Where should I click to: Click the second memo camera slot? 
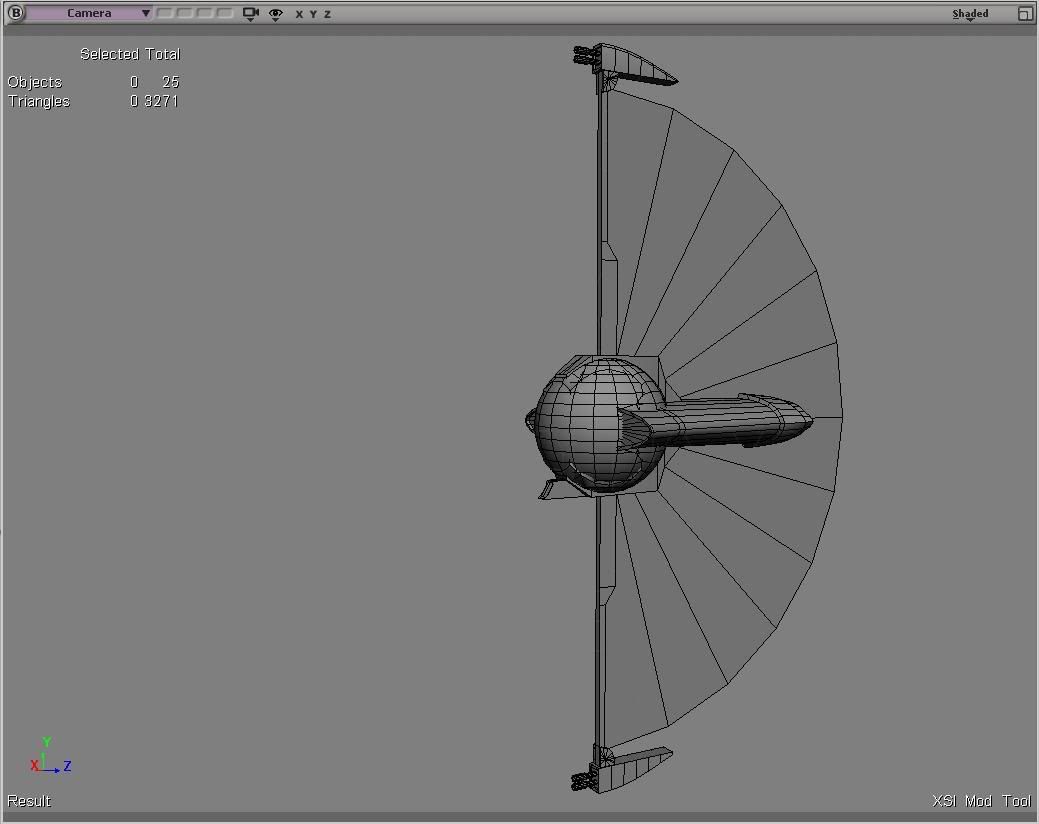pos(185,13)
